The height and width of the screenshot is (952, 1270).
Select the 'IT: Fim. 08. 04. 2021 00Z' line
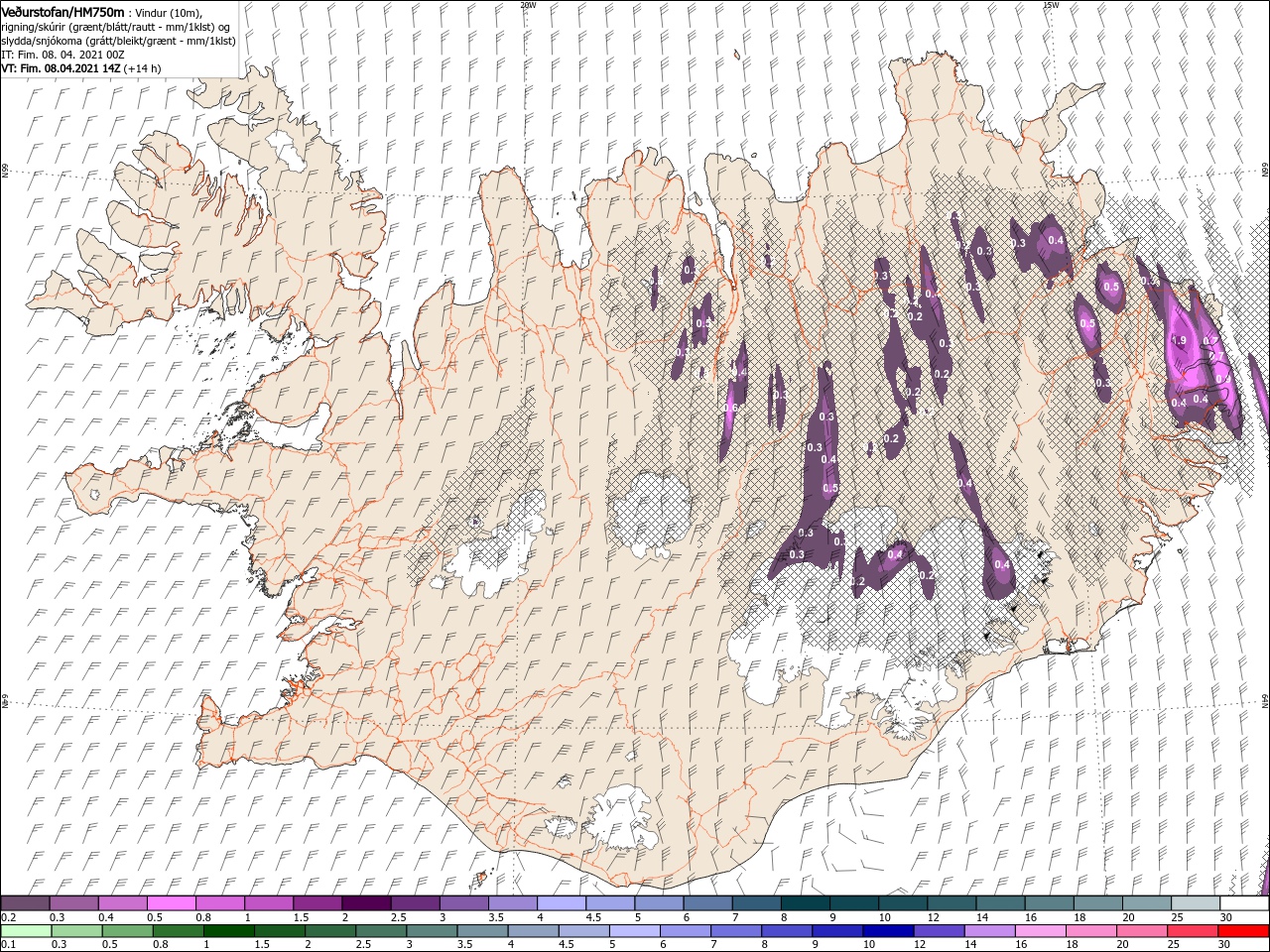click(x=63, y=55)
